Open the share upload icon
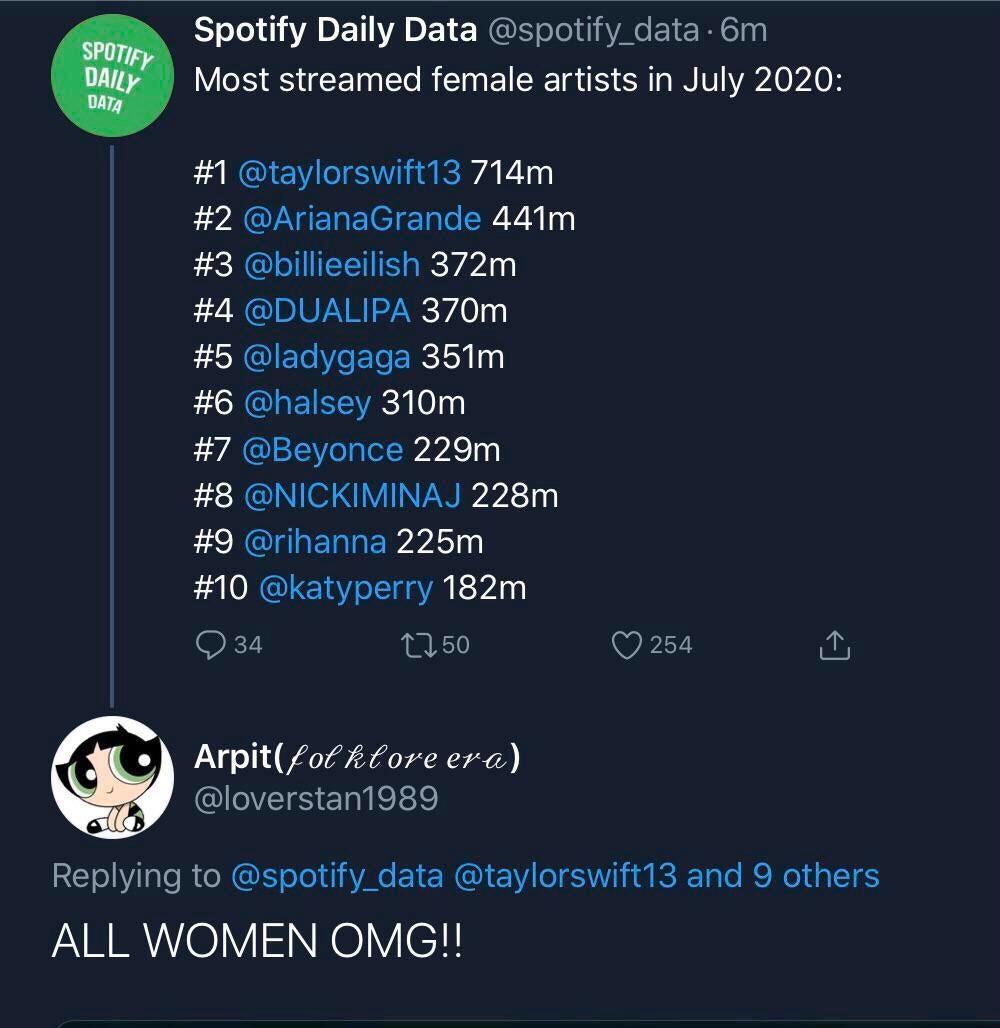 (x=834, y=646)
